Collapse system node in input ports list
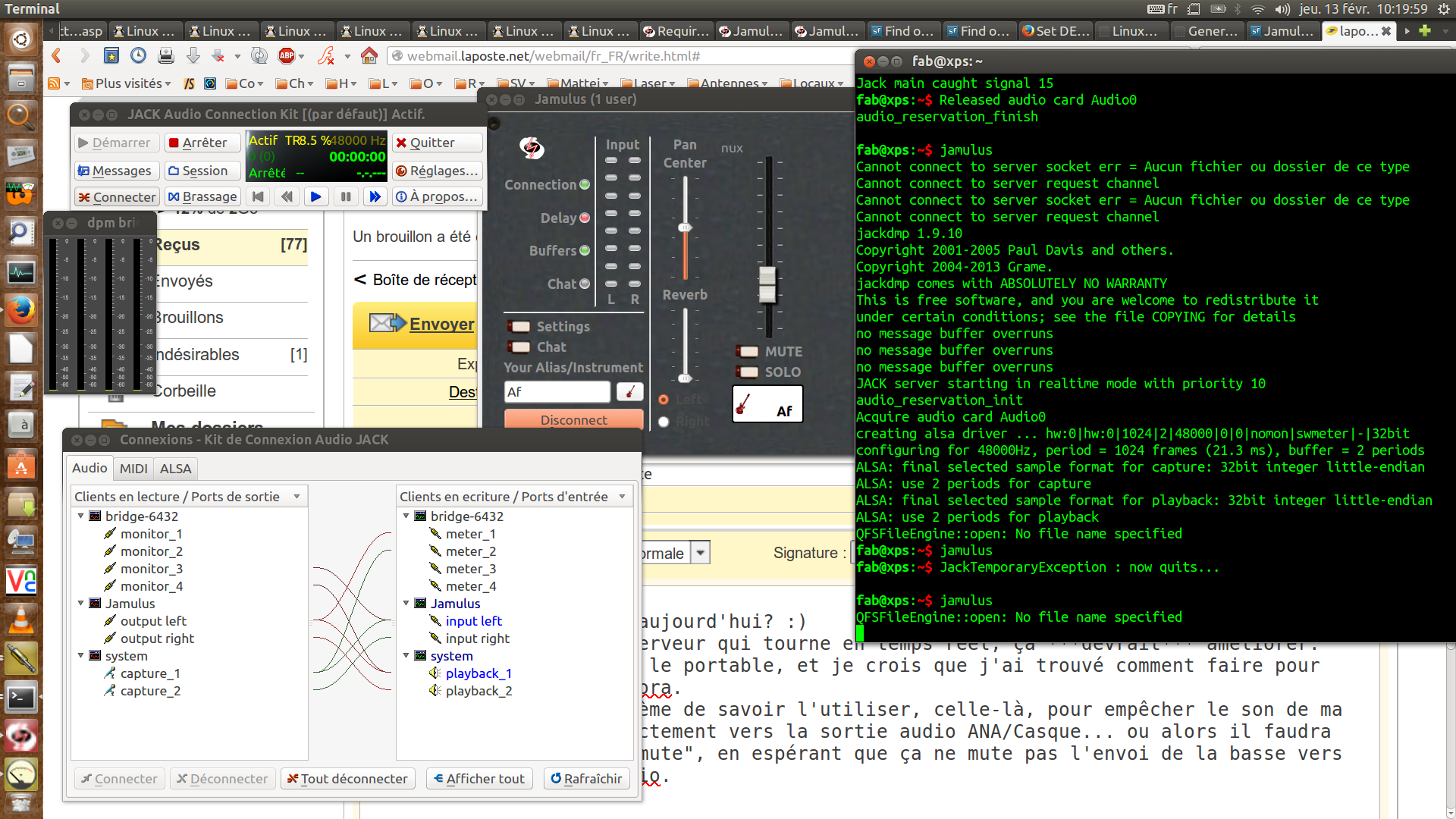This screenshot has height=819, width=1456. [406, 656]
